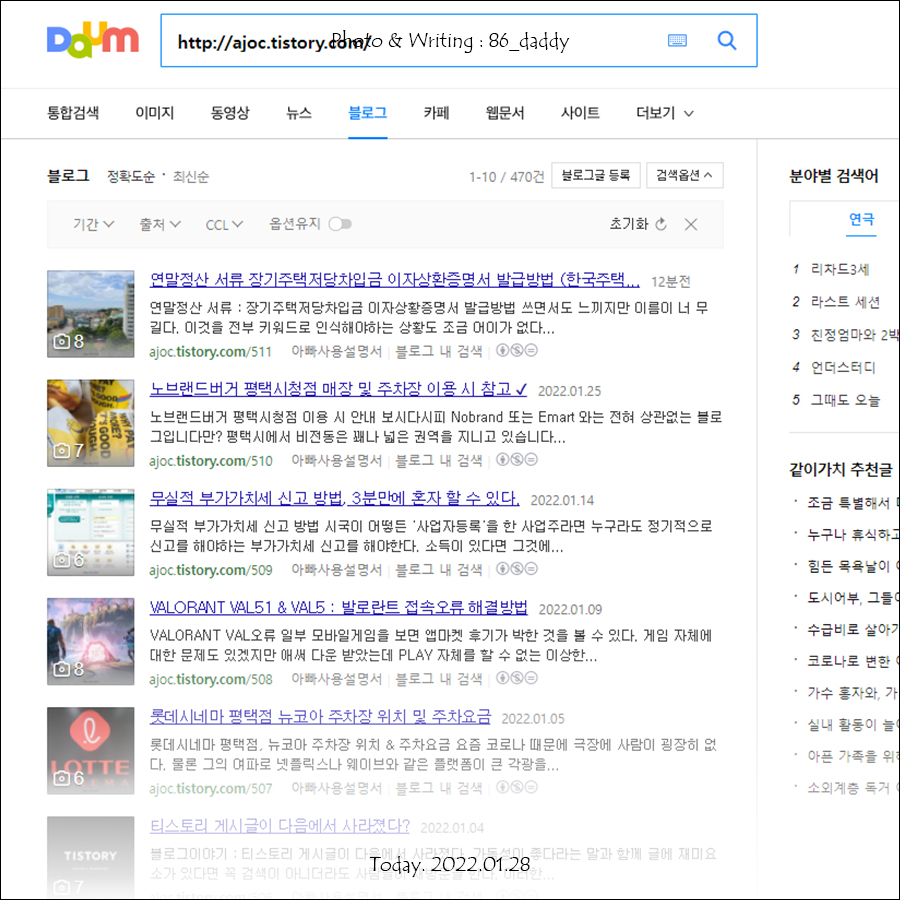Click trending keyword 라스트 세션
The image size is (900, 900).
[x=845, y=302]
